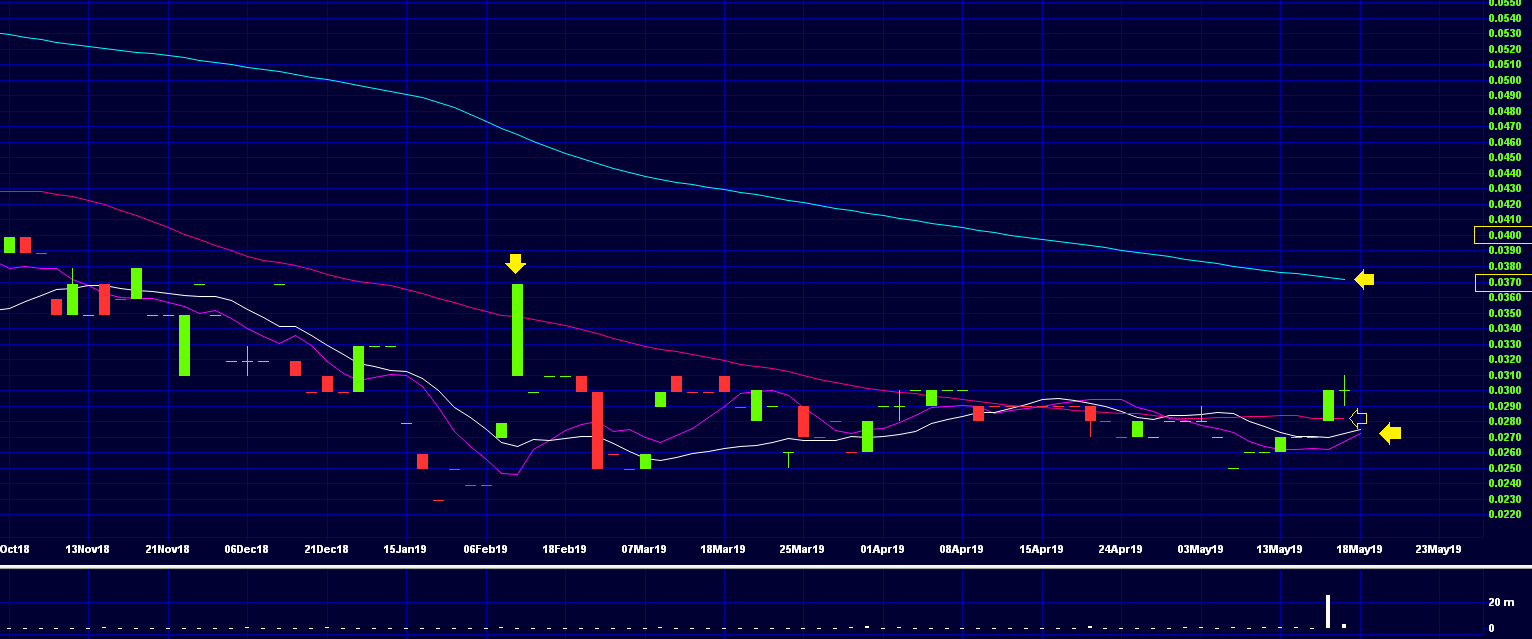Click the 15Jan19 date label
Screen dimensions: 1532x639
point(406,549)
